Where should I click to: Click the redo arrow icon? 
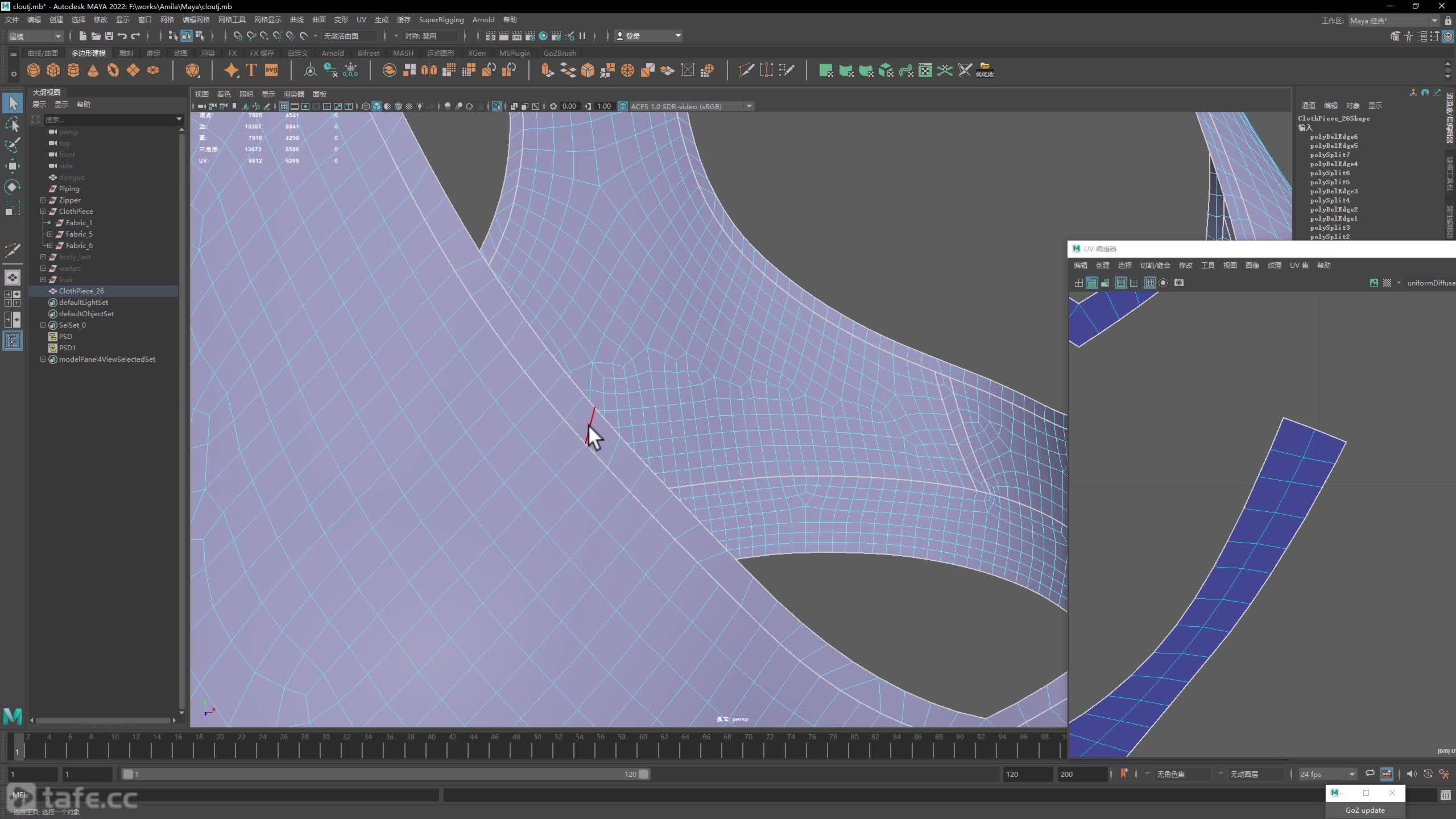click(135, 36)
